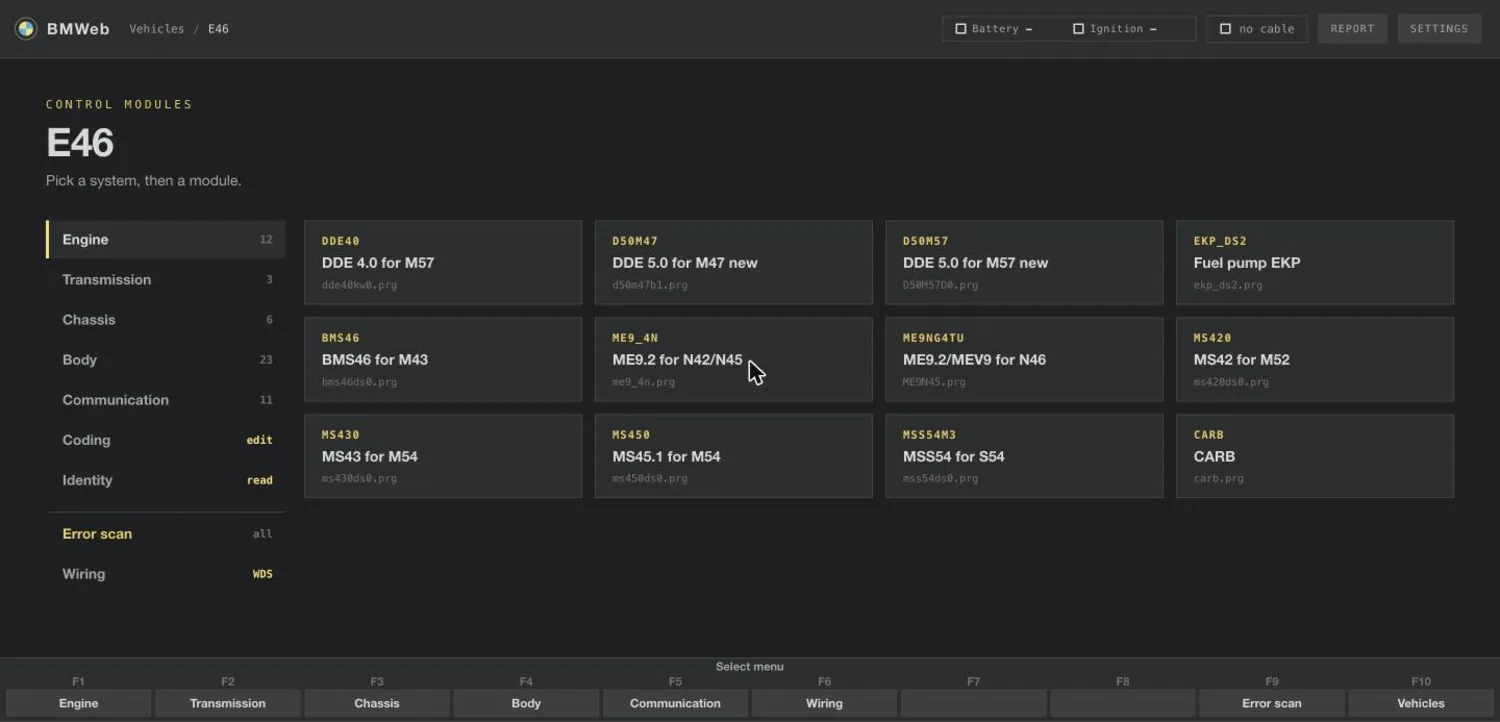Open the MS42 for M52 module

point(1315,360)
